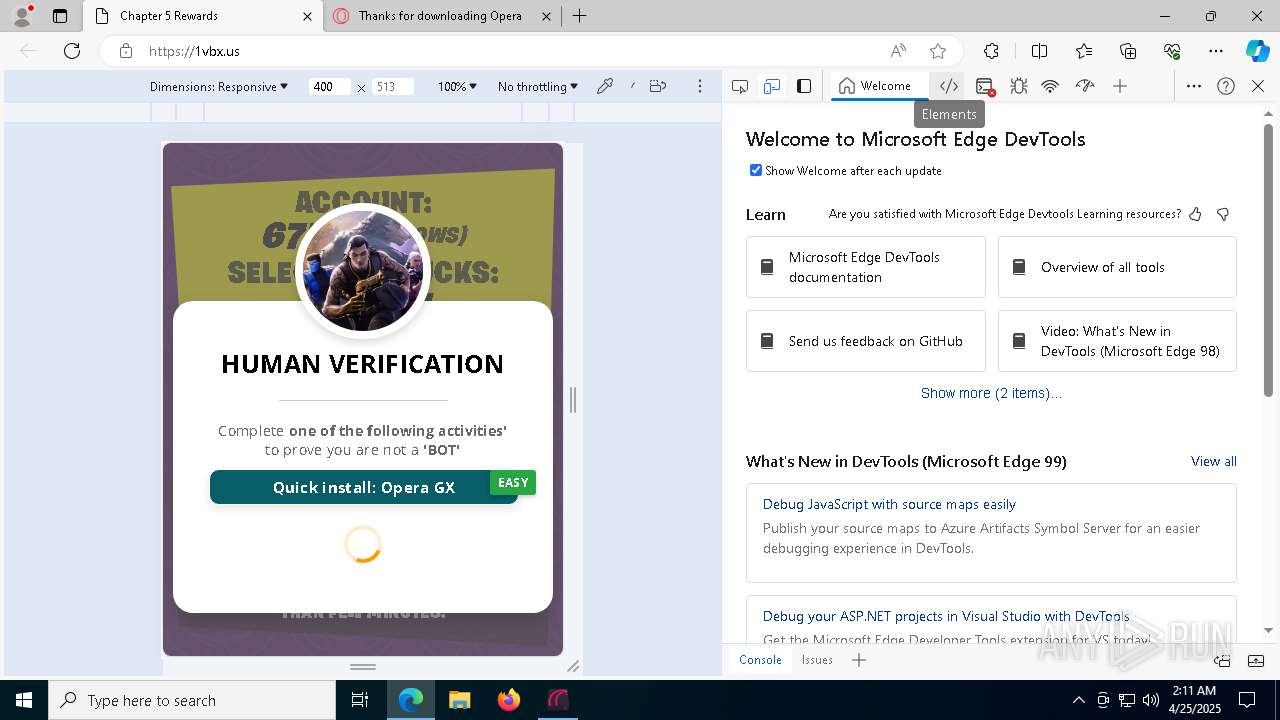Switch to the Console drawer tab
Image resolution: width=1280 pixels, height=720 pixels.
pos(760,660)
